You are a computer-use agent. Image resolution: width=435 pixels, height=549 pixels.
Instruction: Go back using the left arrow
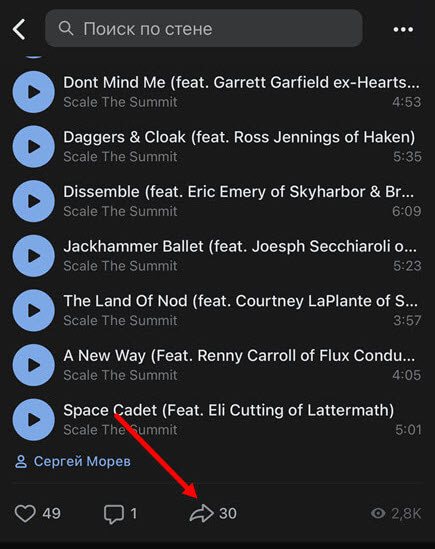(19, 29)
